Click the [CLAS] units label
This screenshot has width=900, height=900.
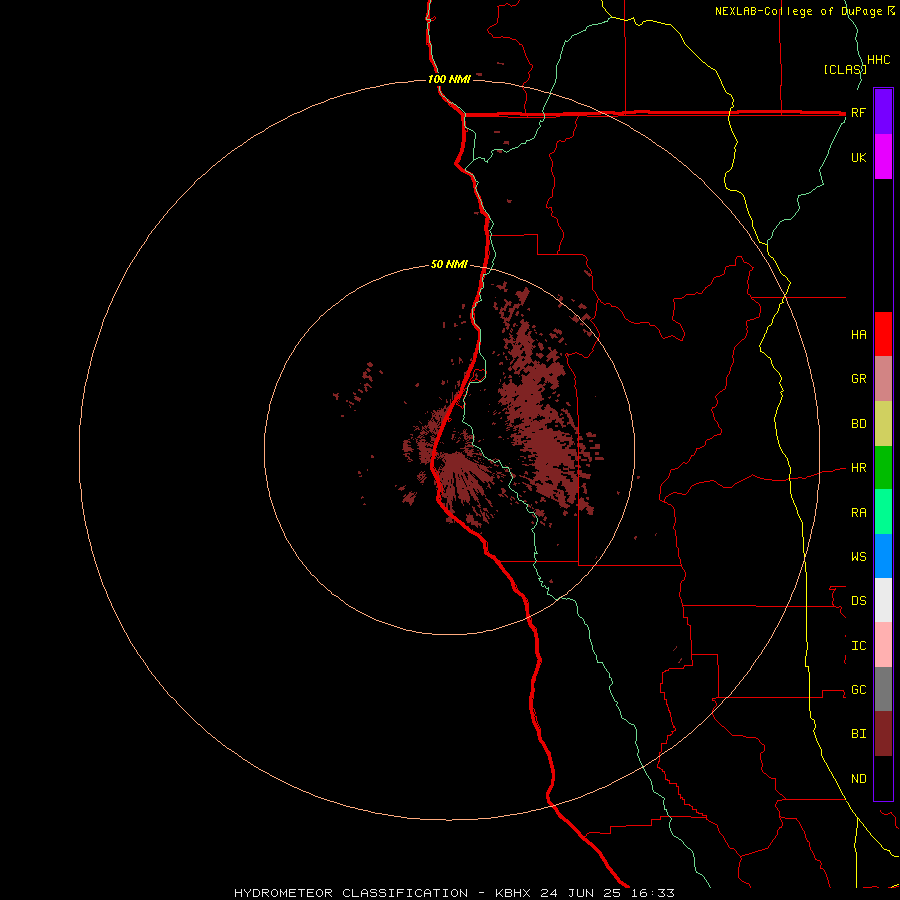coord(845,70)
